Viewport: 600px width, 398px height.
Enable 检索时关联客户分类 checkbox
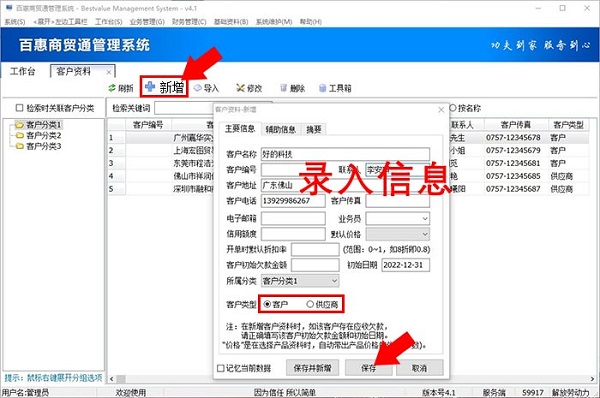(19, 108)
